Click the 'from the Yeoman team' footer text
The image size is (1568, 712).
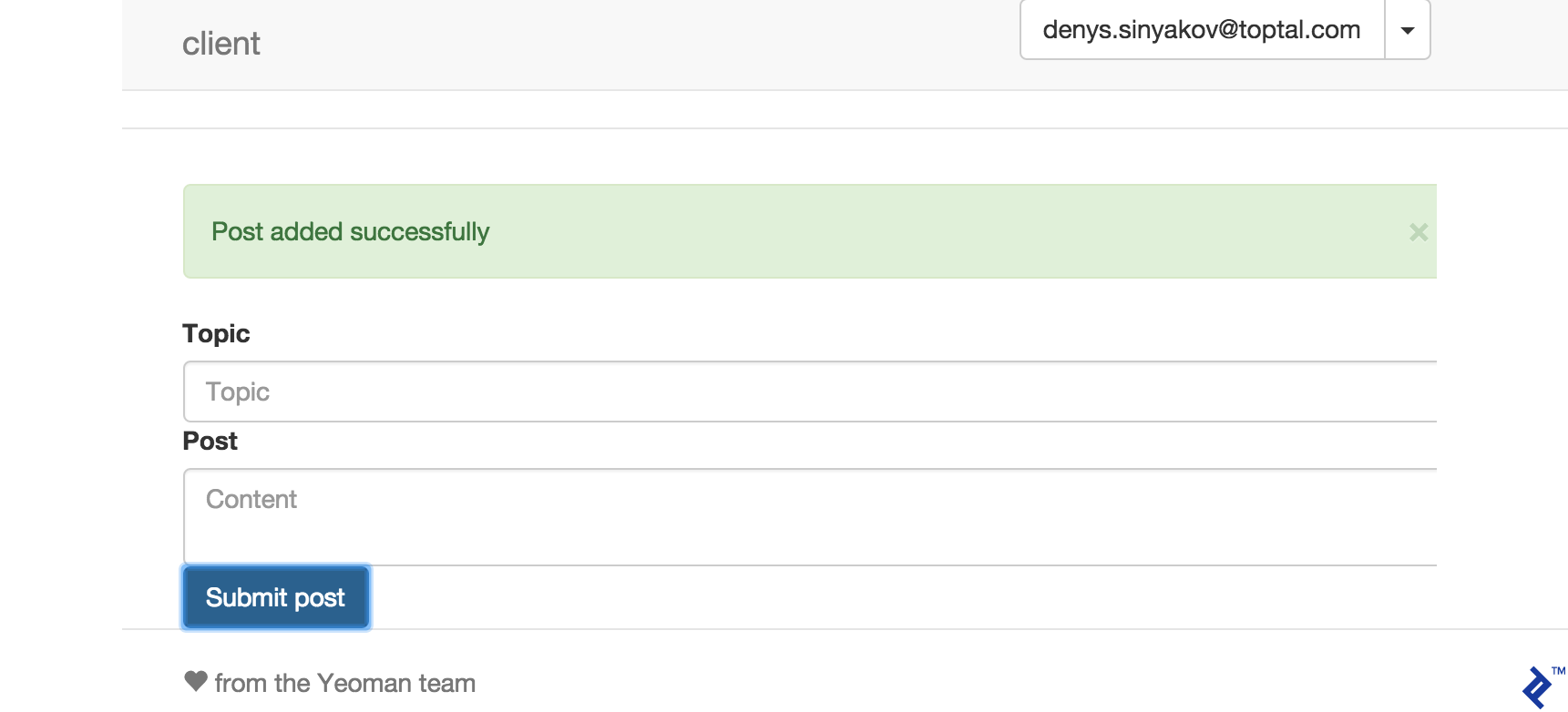tap(345, 683)
